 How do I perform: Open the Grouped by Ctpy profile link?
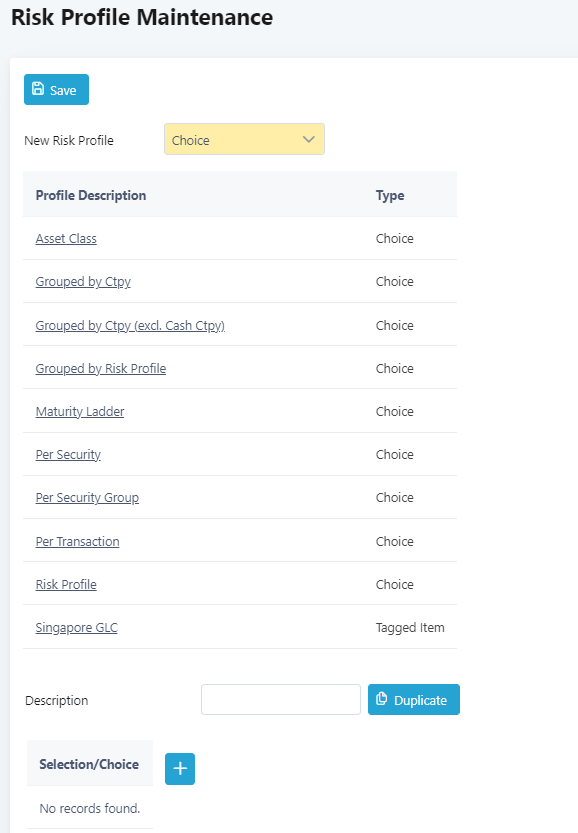[83, 282]
